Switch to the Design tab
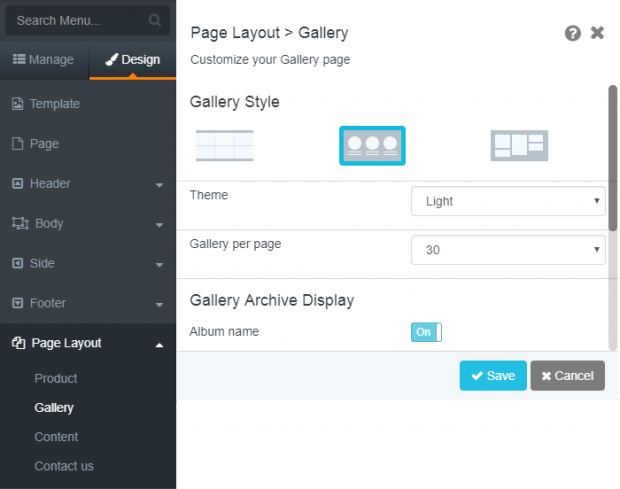 point(133,60)
